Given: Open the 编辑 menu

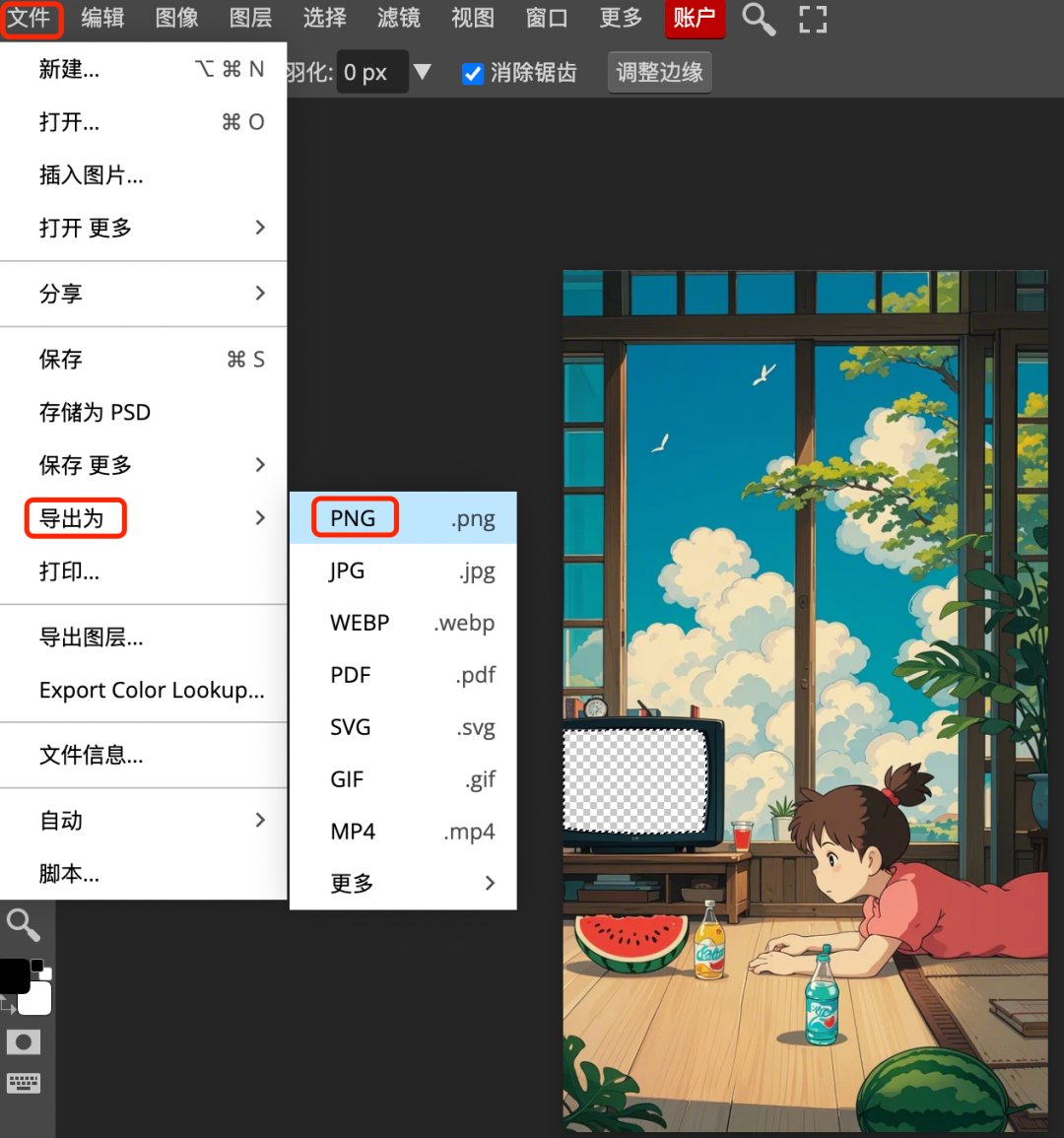Looking at the screenshot, I should pyautogui.click(x=103, y=18).
